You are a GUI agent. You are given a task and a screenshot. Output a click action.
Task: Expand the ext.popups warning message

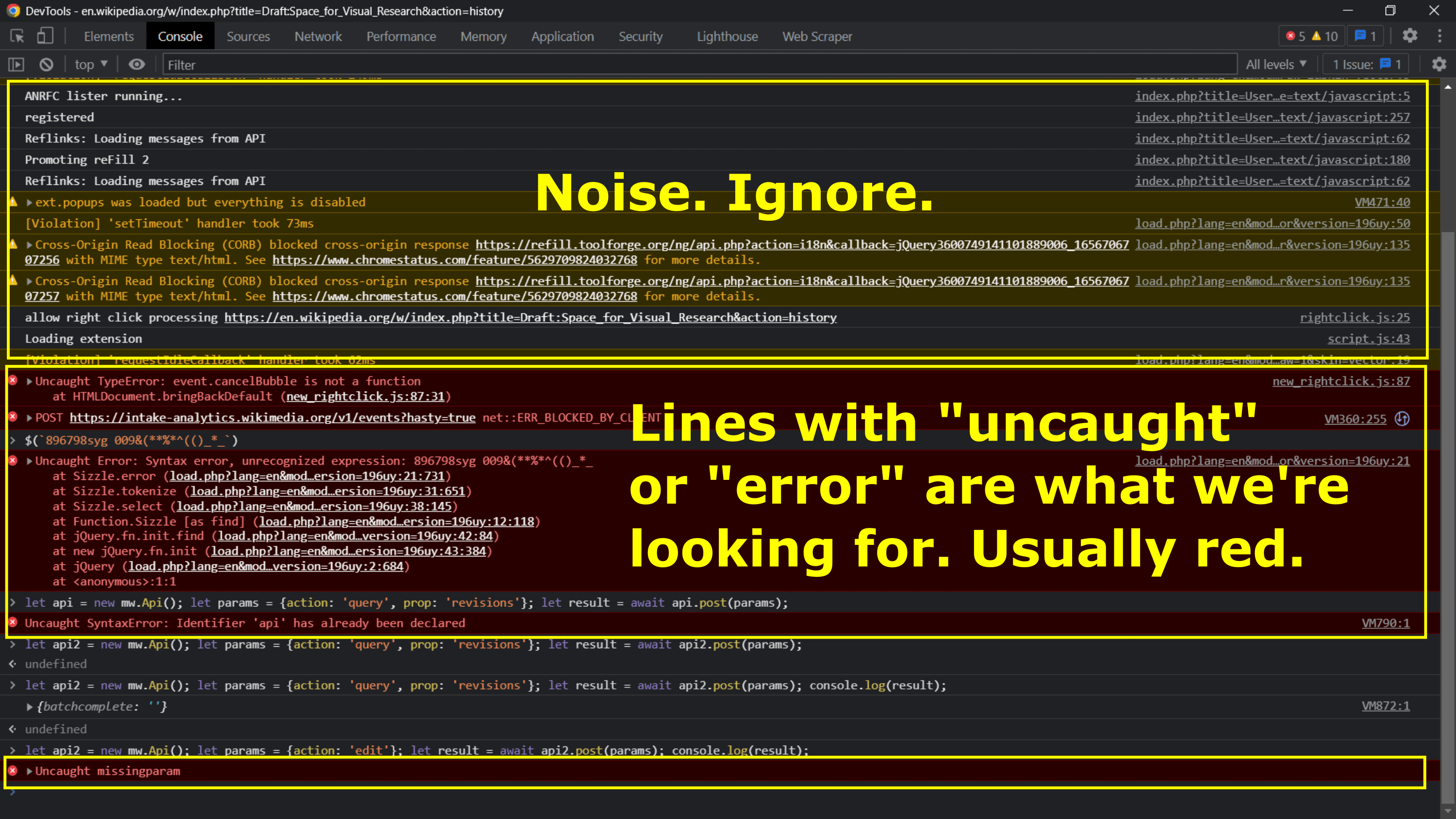[x=30, y=202]
